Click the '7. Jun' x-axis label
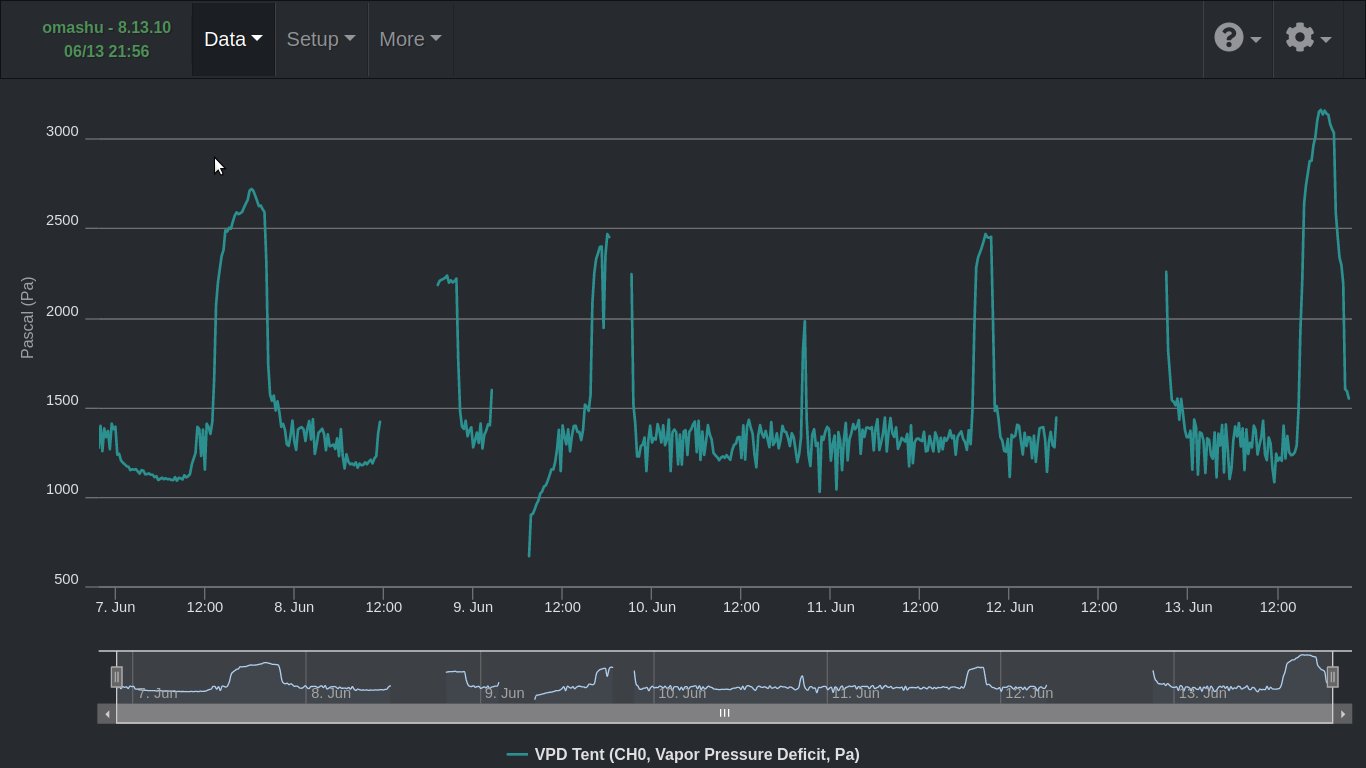1366x768 pixels. [x=115, y=607]
